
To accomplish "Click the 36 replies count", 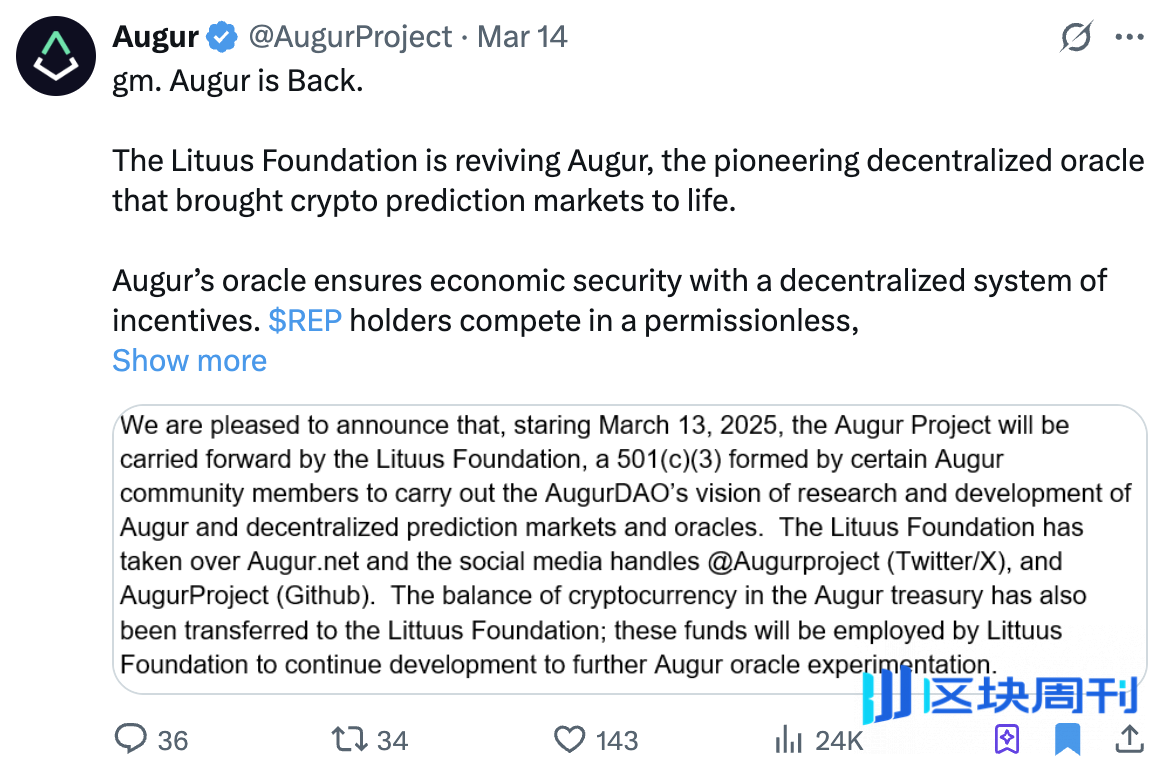I will (x=172, y=740).
